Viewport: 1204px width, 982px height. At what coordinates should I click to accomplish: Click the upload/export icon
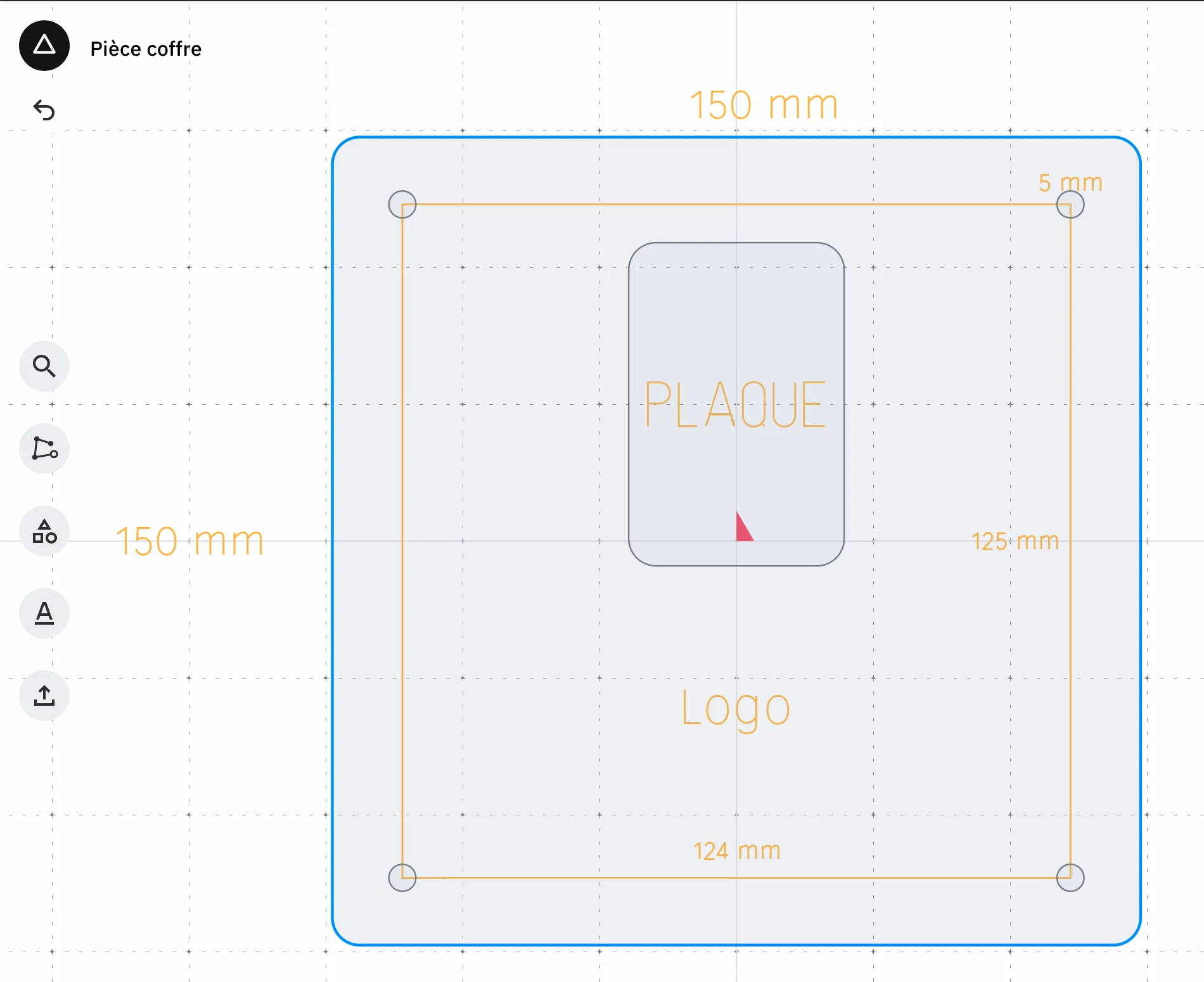44,696
